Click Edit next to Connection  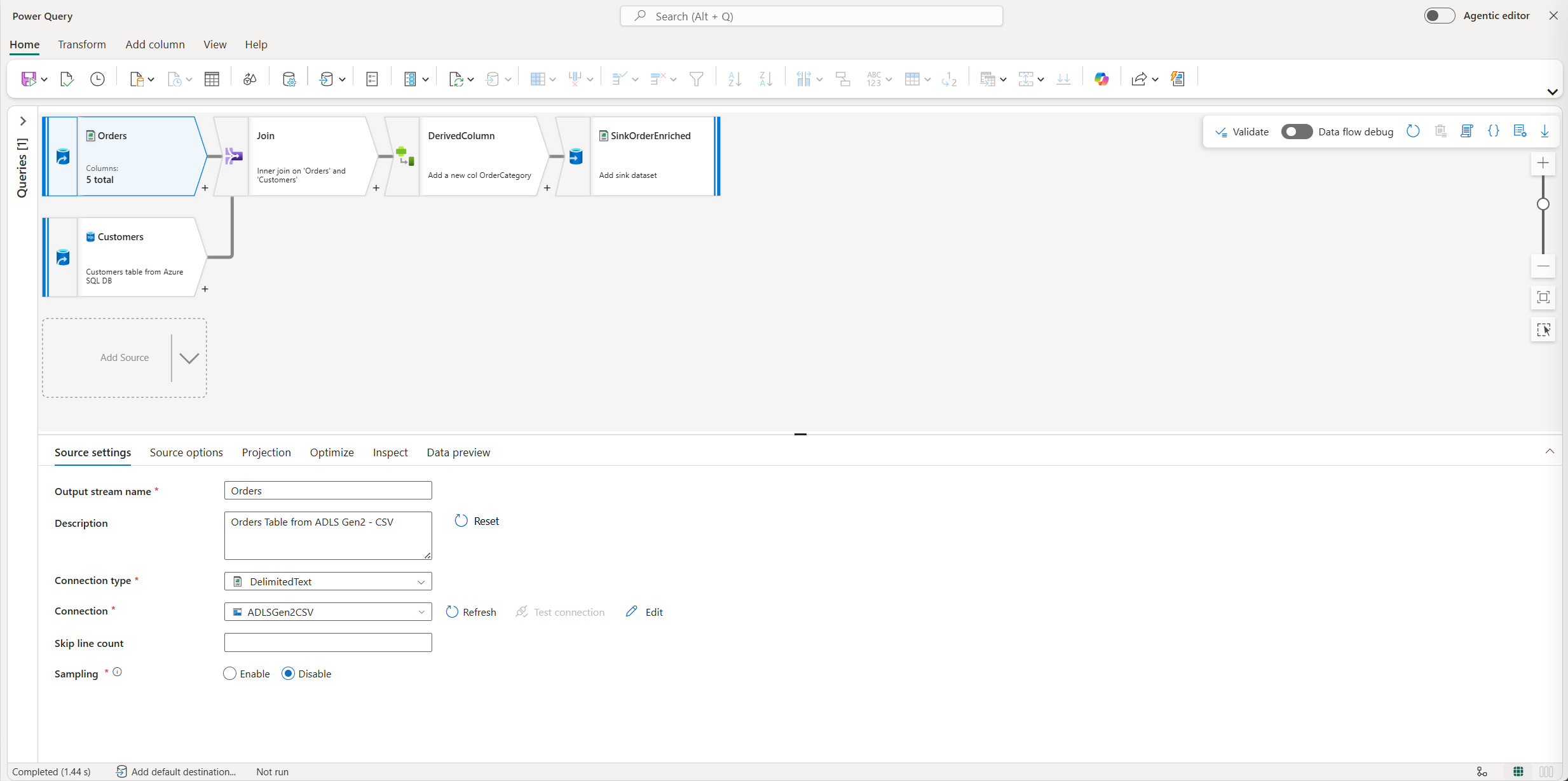point(644,612)
